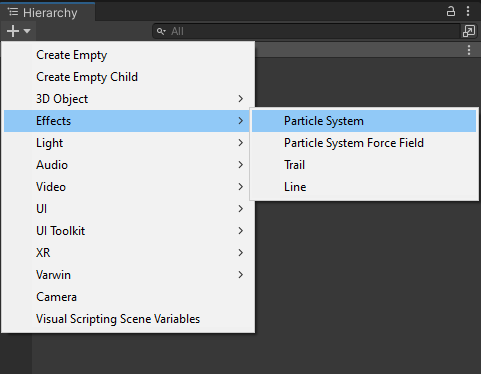Focus the Hierarchy search field
Screen dimensions: 481x374
pyautogui.click(x=307, y=31)
